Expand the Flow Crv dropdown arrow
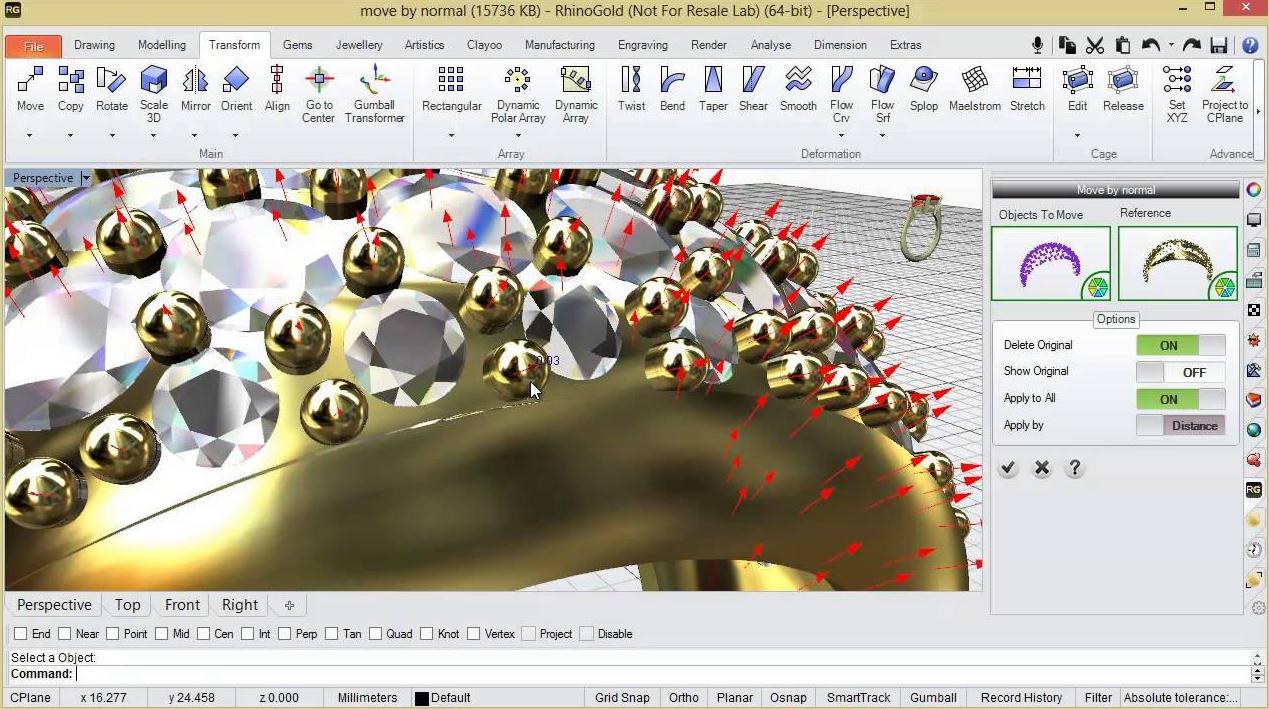 842,135
